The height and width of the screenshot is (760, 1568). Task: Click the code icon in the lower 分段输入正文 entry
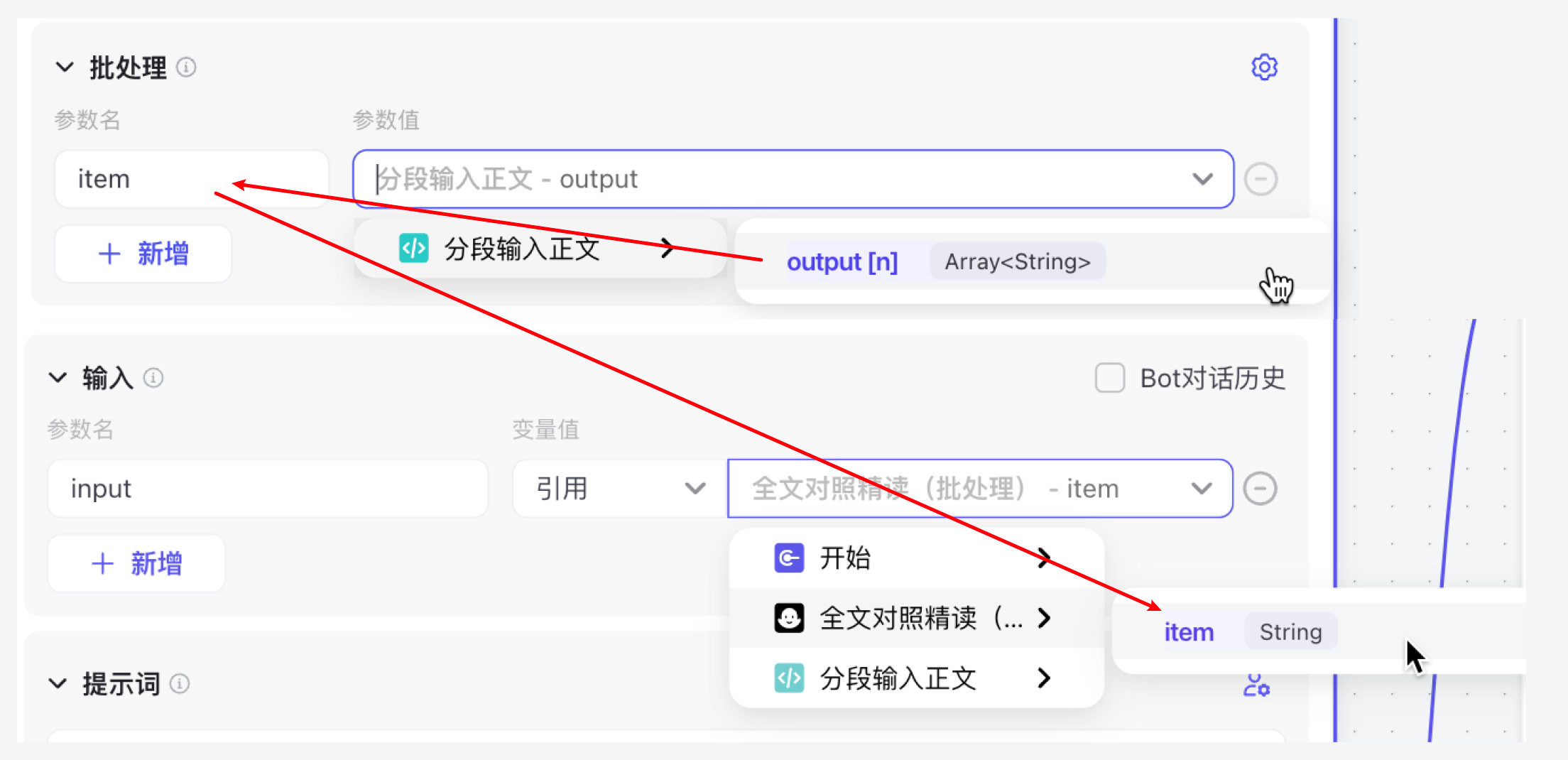[789, 678]
